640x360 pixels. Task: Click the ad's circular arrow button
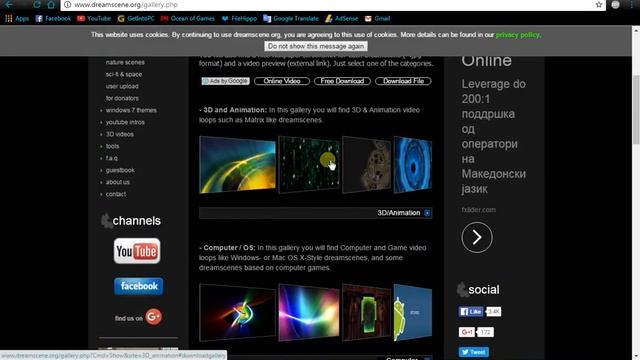(x=477, y=238)
